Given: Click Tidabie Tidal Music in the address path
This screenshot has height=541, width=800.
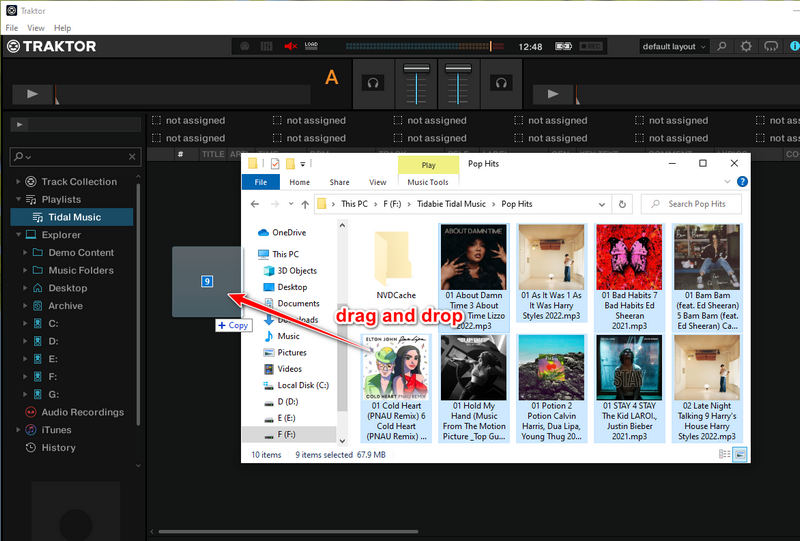Looking at the screenshot, I should [452, 204].
